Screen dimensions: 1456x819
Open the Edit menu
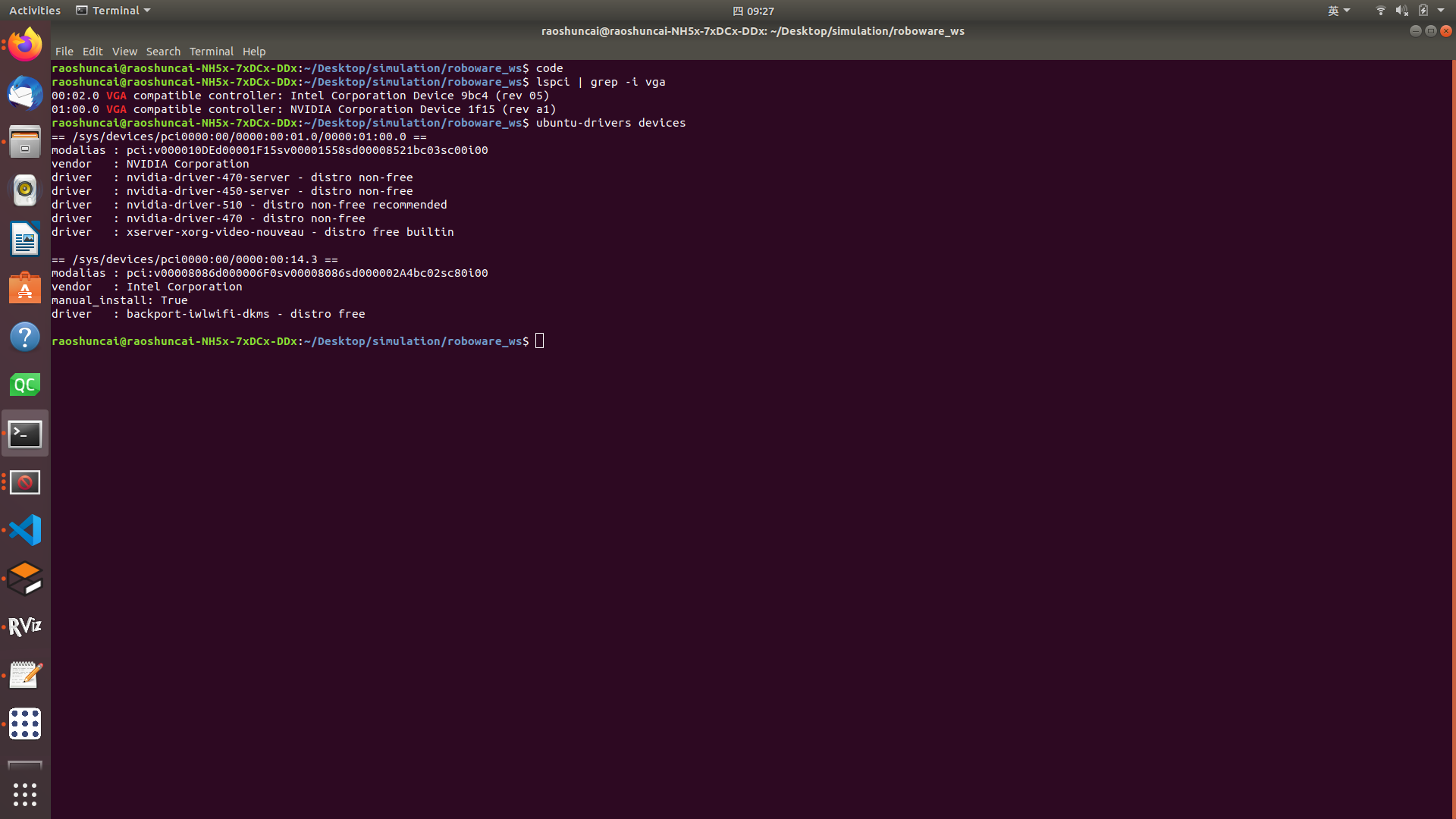click(93, 52)
